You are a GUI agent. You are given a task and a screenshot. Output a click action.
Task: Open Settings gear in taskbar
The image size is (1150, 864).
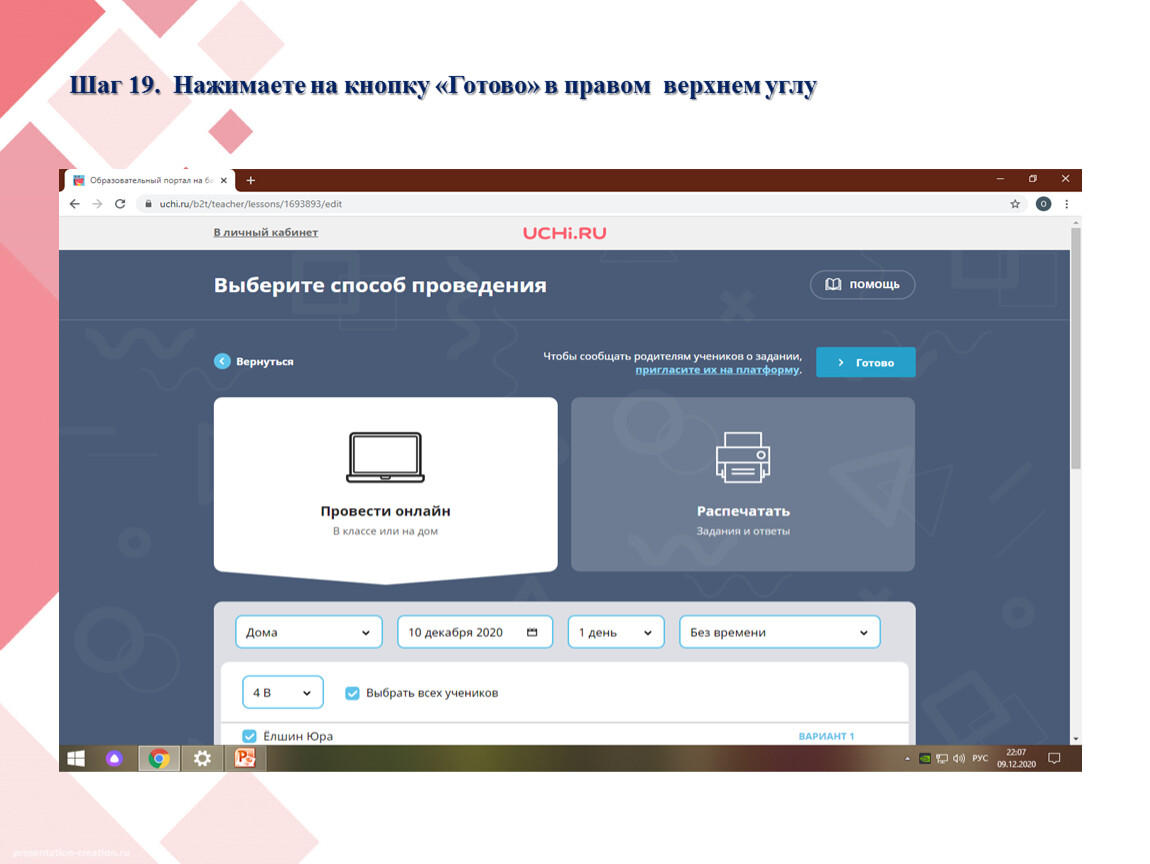pos(202,759)
